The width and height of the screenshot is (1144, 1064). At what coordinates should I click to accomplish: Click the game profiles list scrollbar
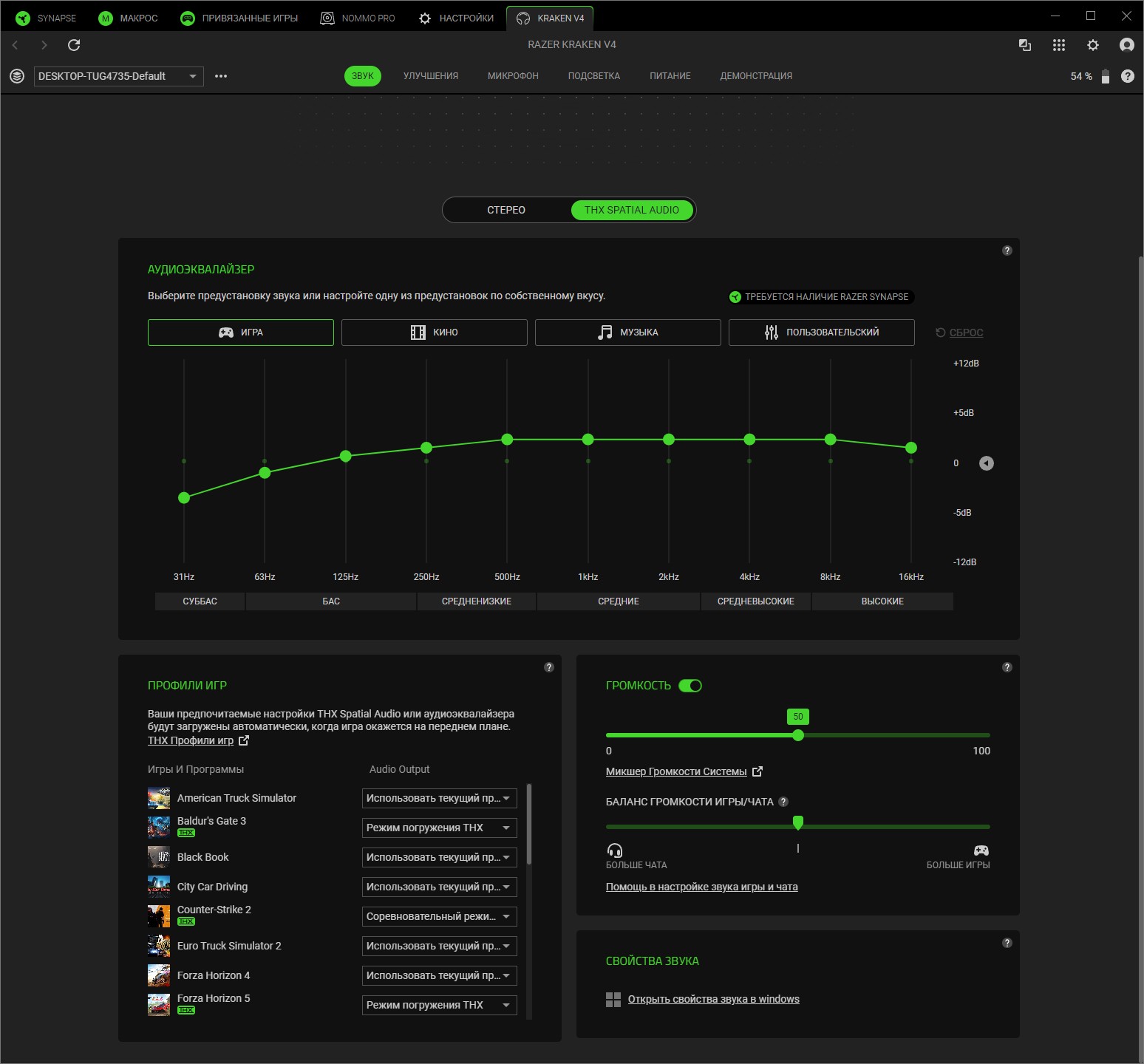pos(529,825)
